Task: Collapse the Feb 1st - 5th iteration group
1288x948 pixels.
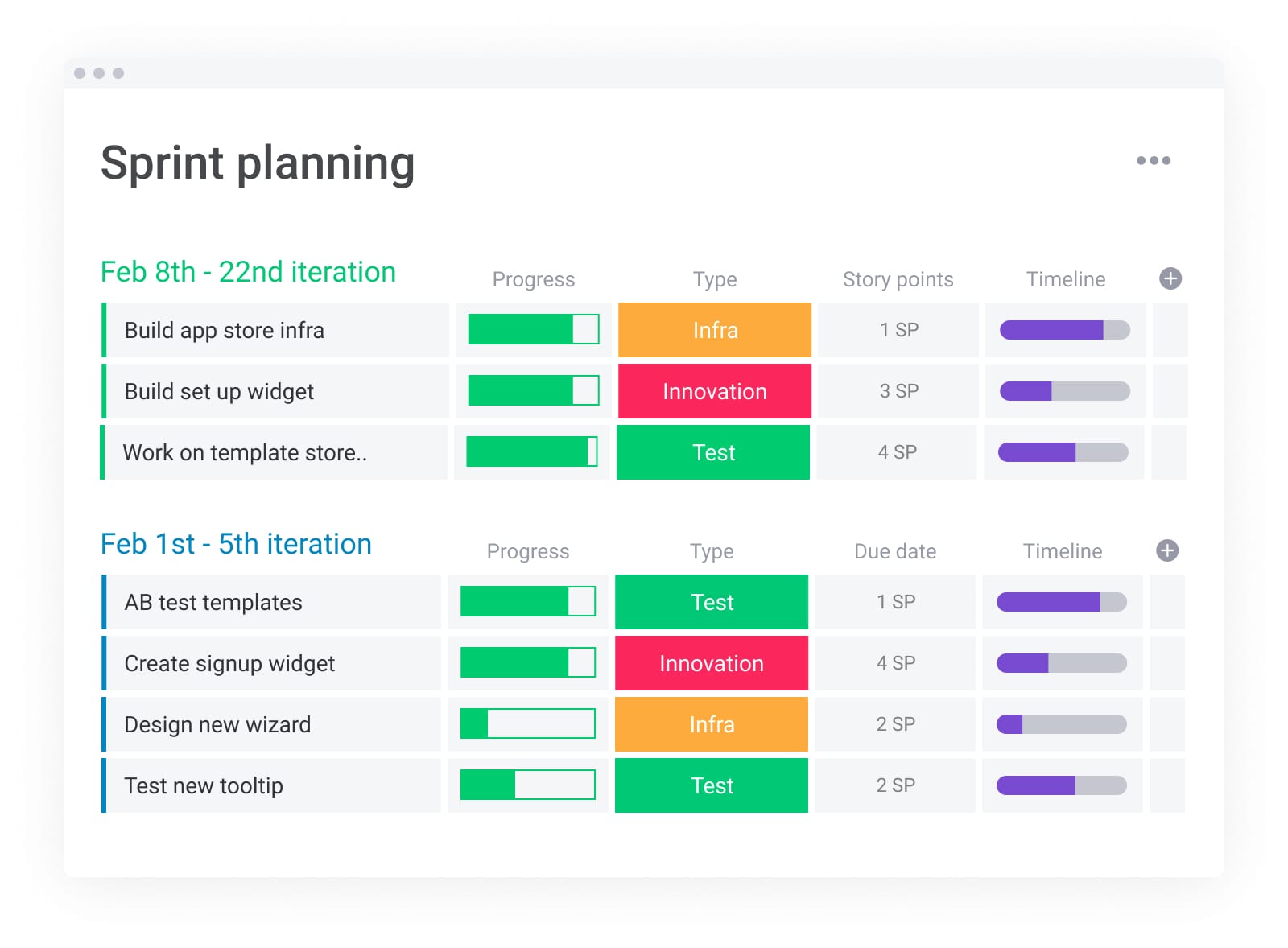Action: pos(235,543)
